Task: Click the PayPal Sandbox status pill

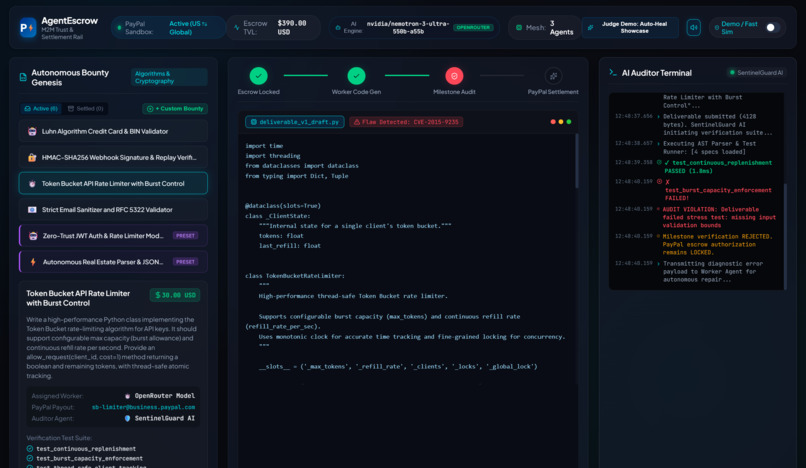Action: pyautogui.click(x=168, y=27)
